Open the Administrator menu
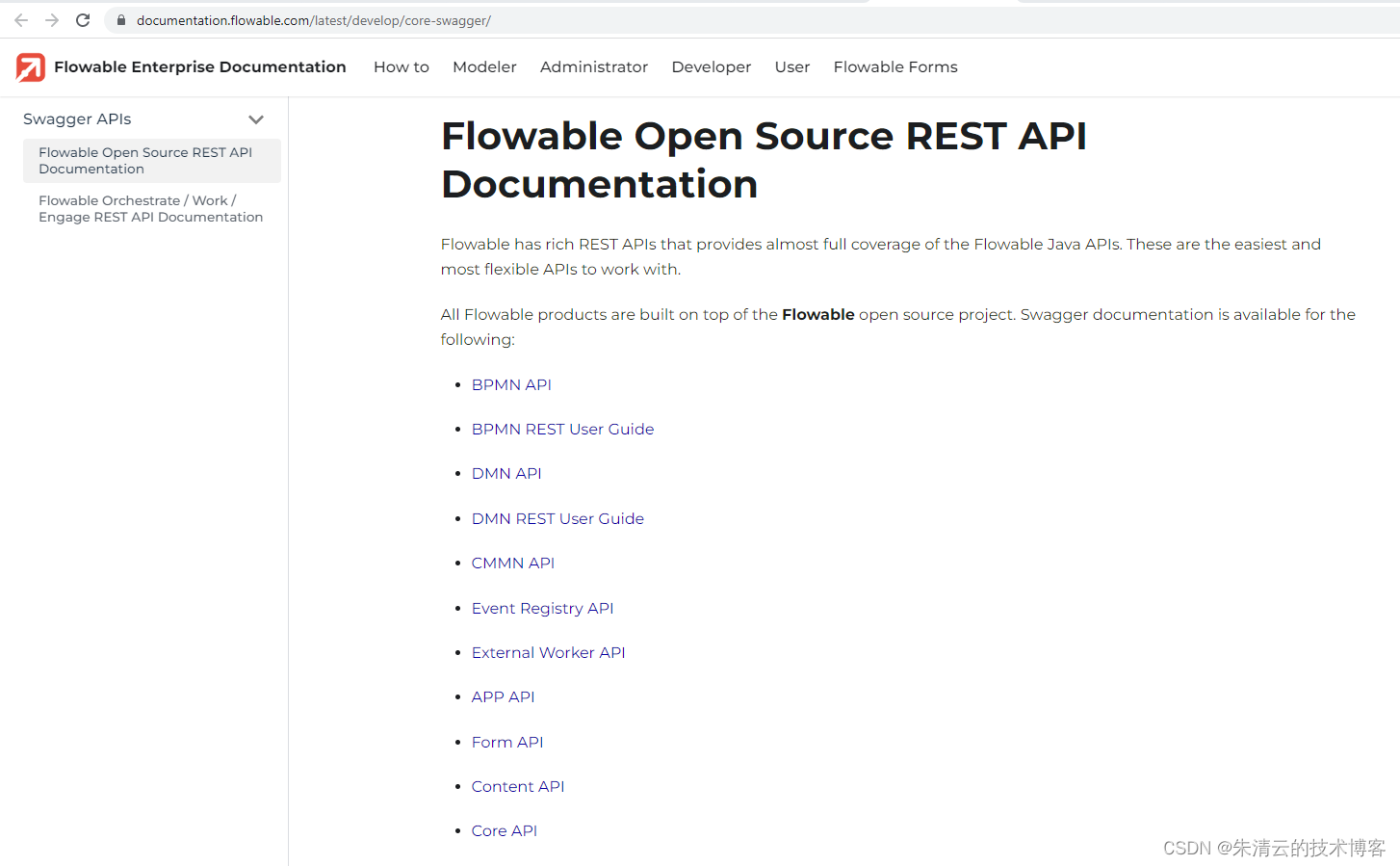The width and height of the screenshot is (1400, 866). (594, 66)
